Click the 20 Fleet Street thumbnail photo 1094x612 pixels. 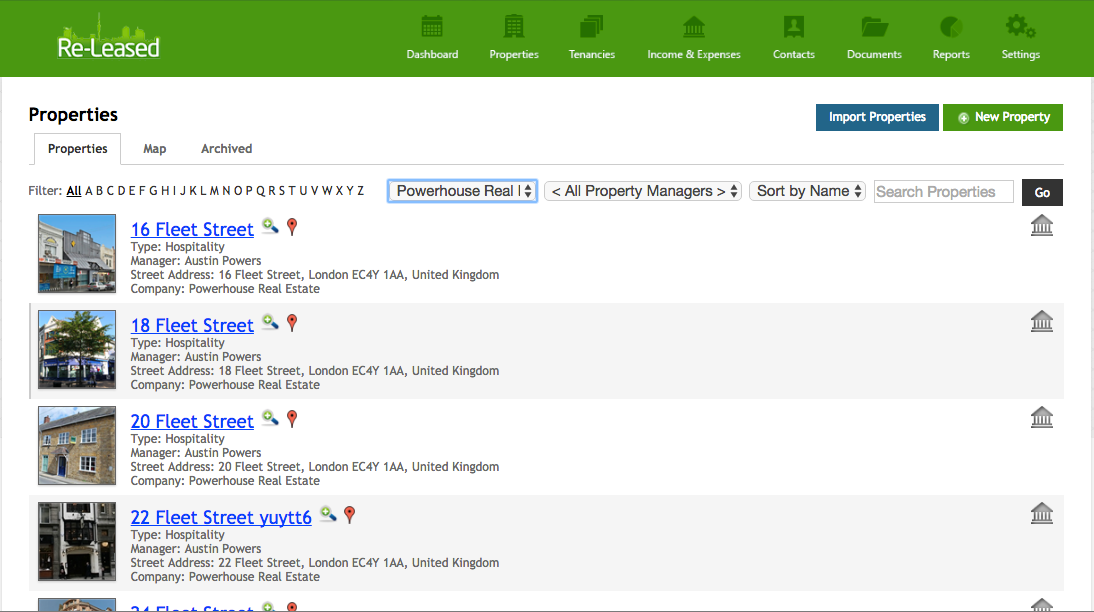77,445
